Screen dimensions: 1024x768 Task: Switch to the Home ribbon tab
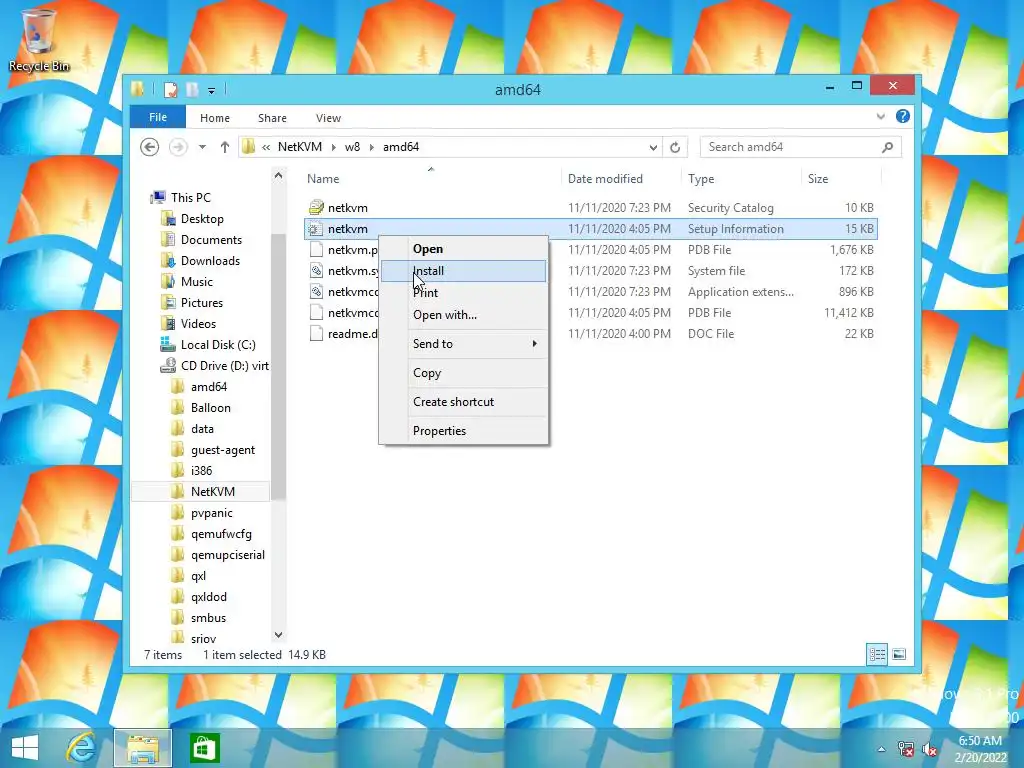pyautogui.click(x=215, y=118)
